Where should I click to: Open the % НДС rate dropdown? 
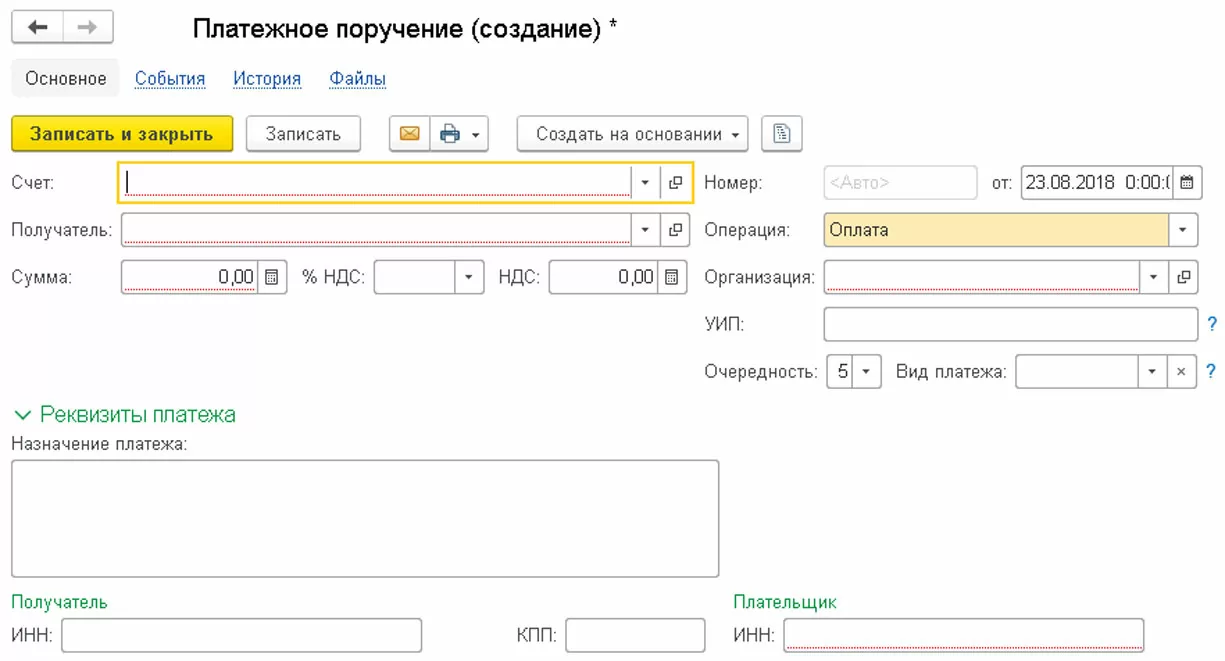(x=469, y=277)
